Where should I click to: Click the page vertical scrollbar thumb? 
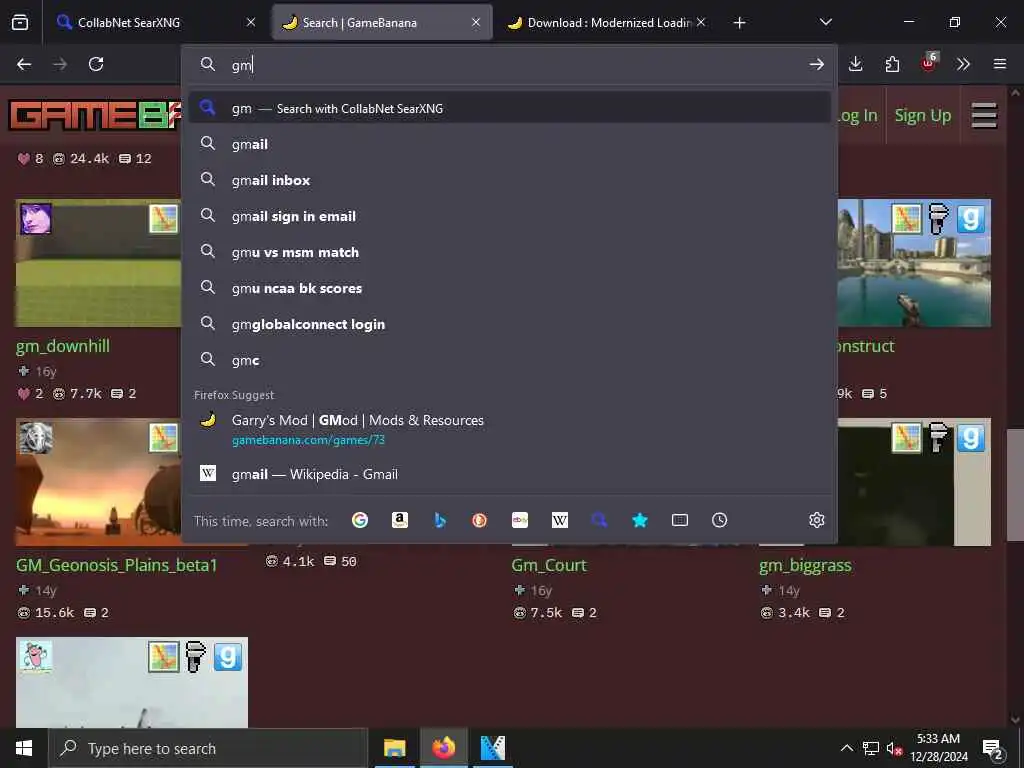[1015, 485]
